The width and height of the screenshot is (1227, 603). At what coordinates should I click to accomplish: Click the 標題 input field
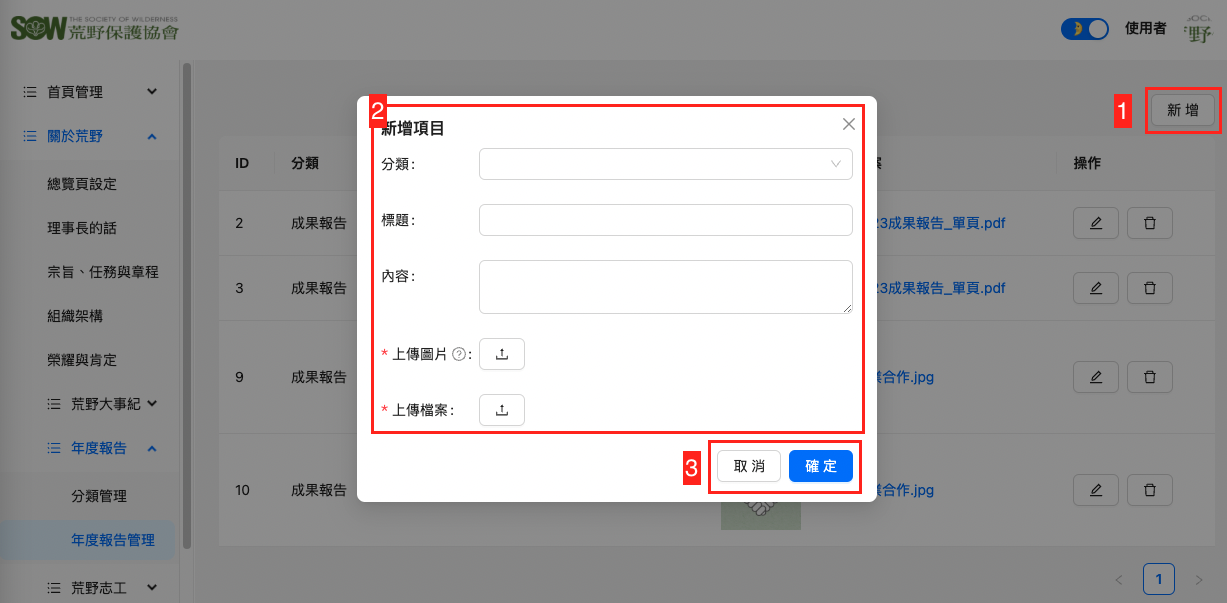pyautogui.click(x=665, y=220)
